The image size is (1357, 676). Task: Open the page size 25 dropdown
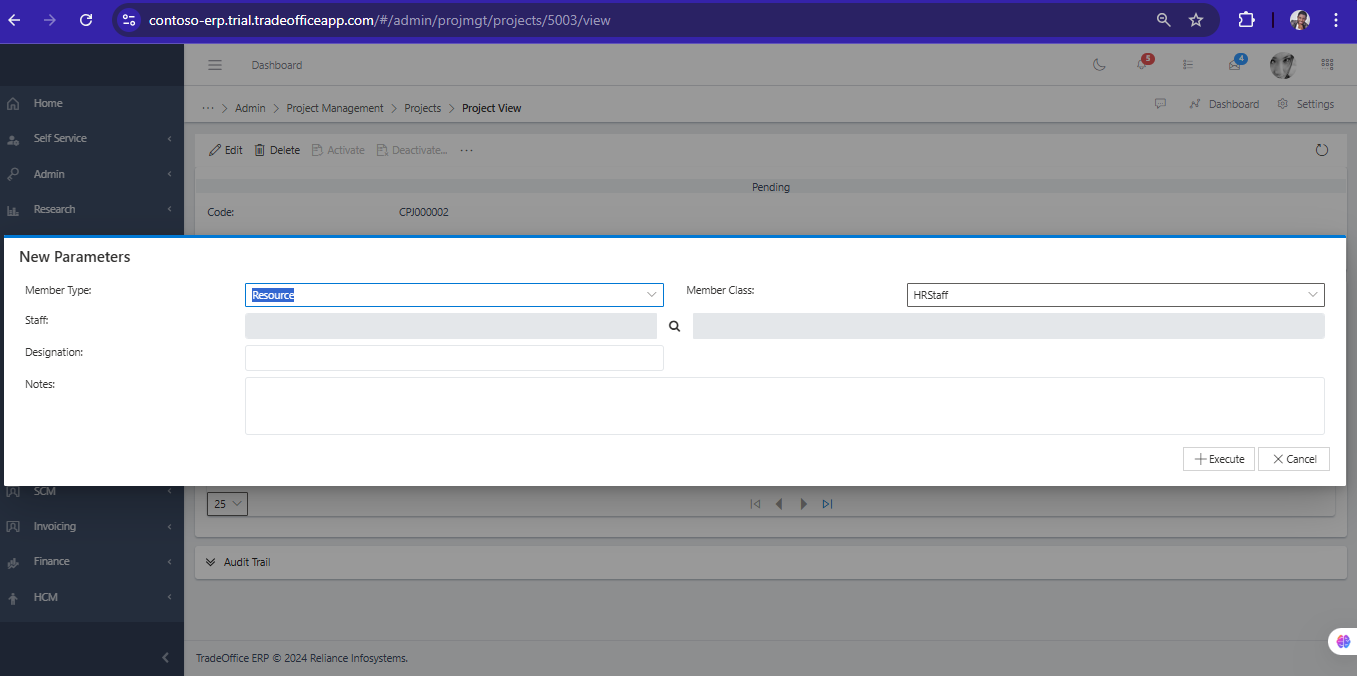(227, 504)
